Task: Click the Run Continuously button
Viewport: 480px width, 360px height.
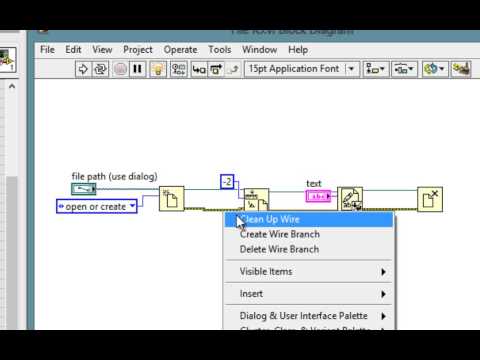Action: tap(100, 69)
